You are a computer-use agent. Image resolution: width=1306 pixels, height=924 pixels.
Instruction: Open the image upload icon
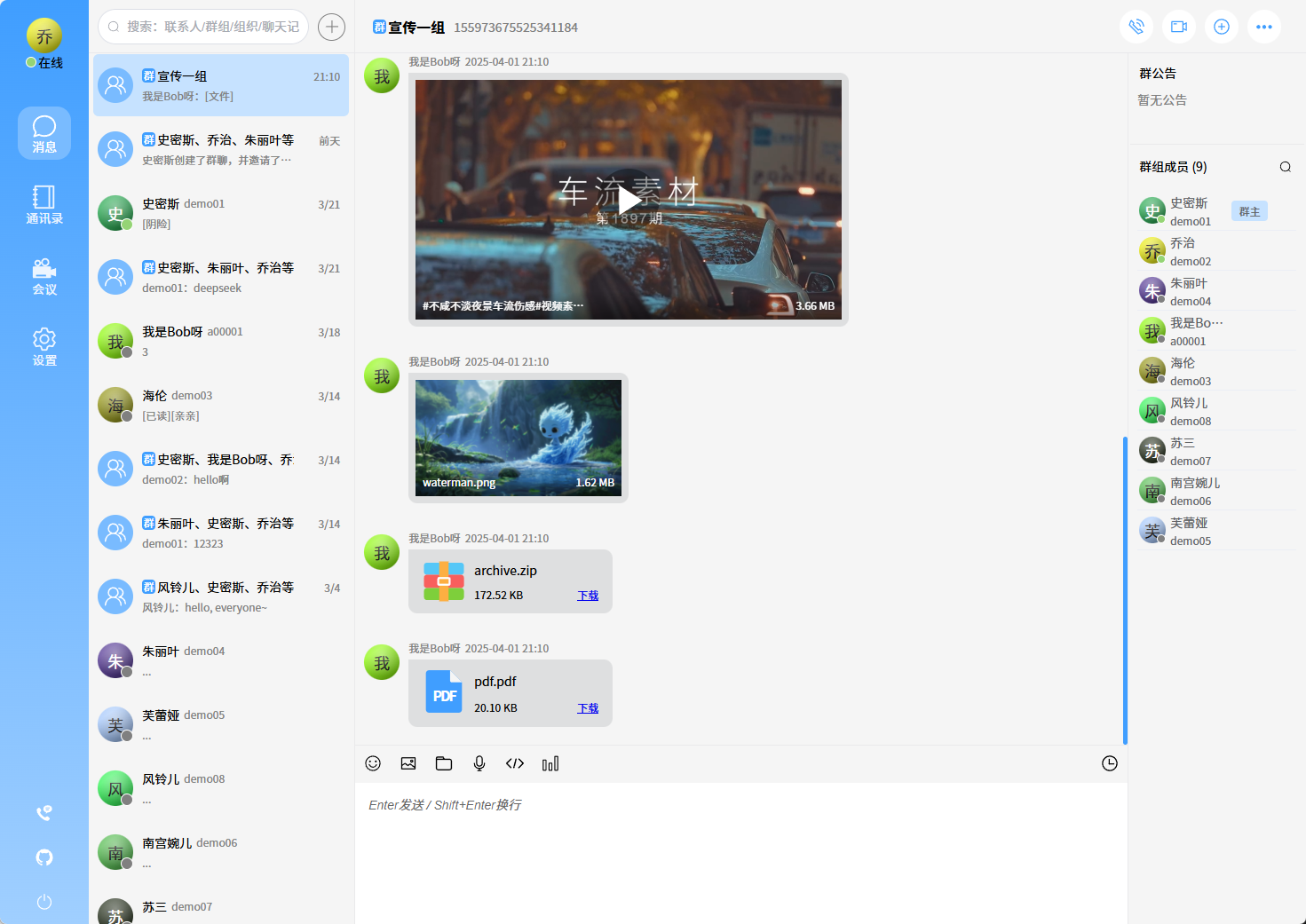point(408,763)
